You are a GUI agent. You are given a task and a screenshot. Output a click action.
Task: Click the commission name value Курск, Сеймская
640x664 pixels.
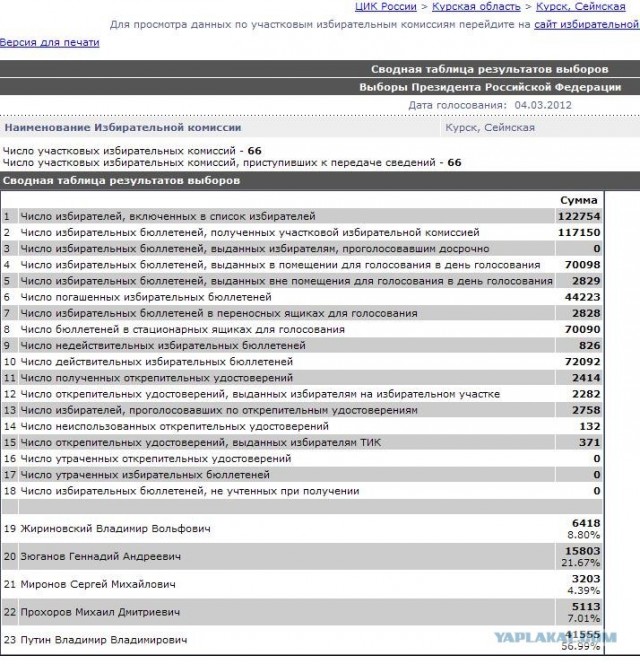click(x=490, y=127)
